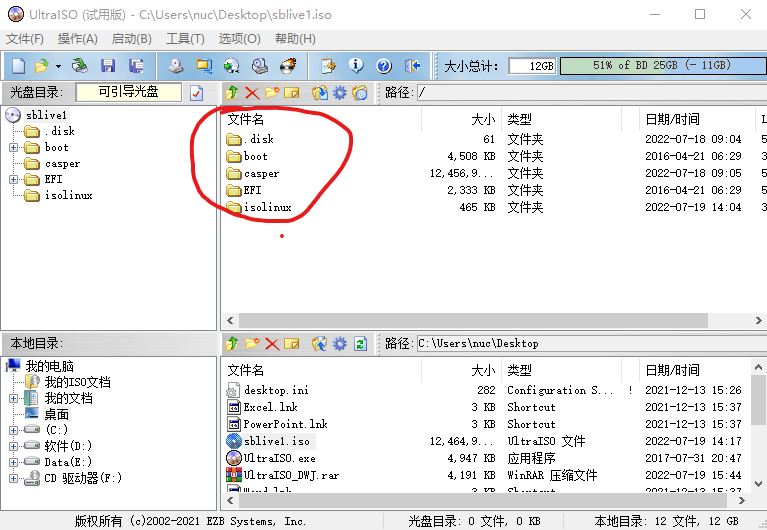767x530 pixels.
Task: Expand the 我的文档 tree node
Action: [x=13, y=398]
